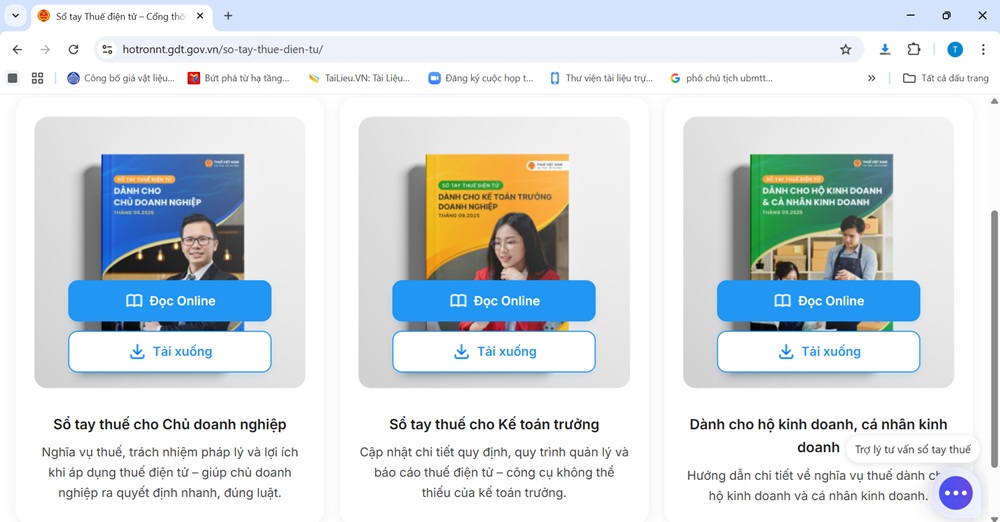Click Tải xuống for Kế toán trưởng handbook
This screenshot has height=522, width=1000.
click(494, 352)
